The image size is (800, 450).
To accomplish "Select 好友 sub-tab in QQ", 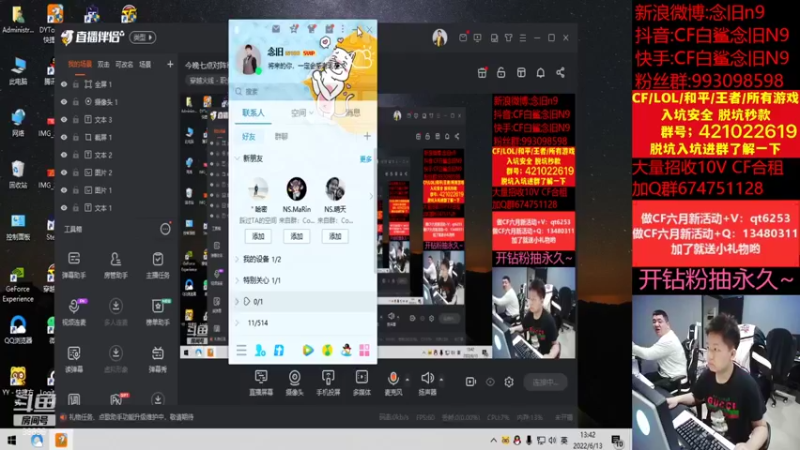I will tap(249, 136).
